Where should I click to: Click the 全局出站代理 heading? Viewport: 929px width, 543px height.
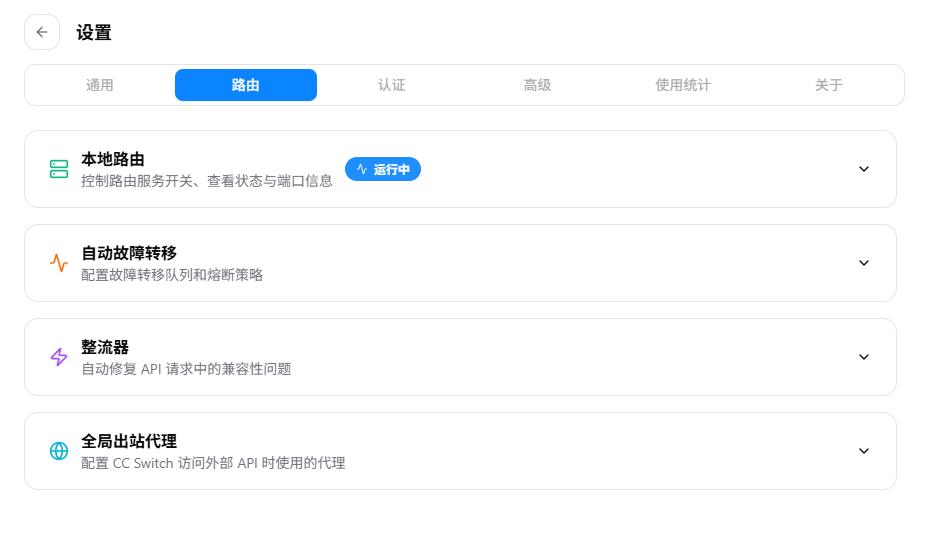click(129, 441)
